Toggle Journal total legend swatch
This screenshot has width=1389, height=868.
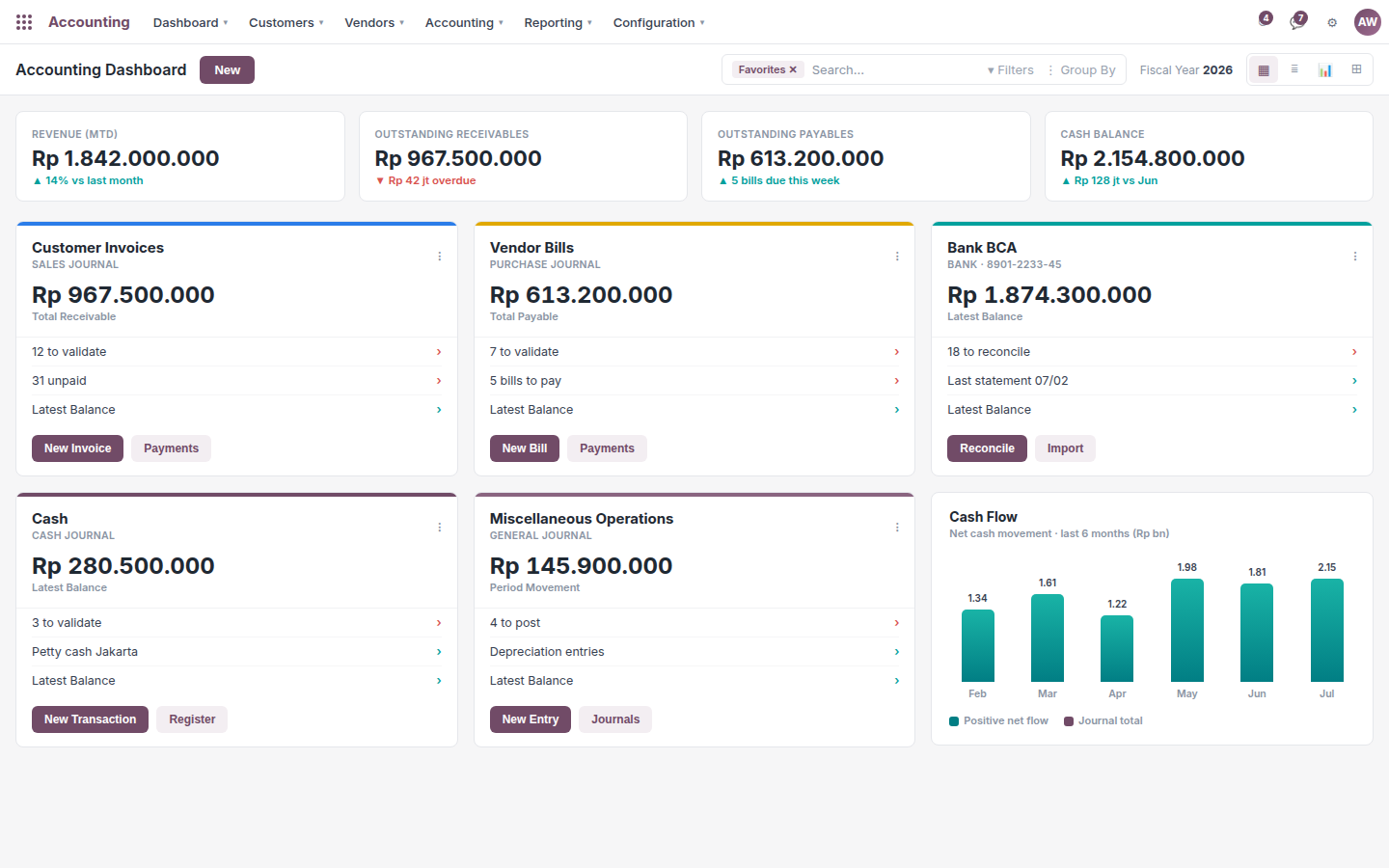click(x=1069, y=721)
